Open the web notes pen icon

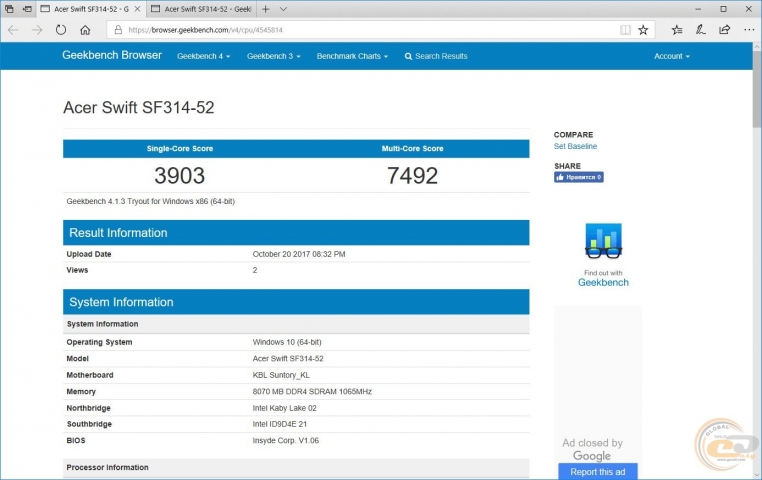pyautogui.click(x=700, y=30)
